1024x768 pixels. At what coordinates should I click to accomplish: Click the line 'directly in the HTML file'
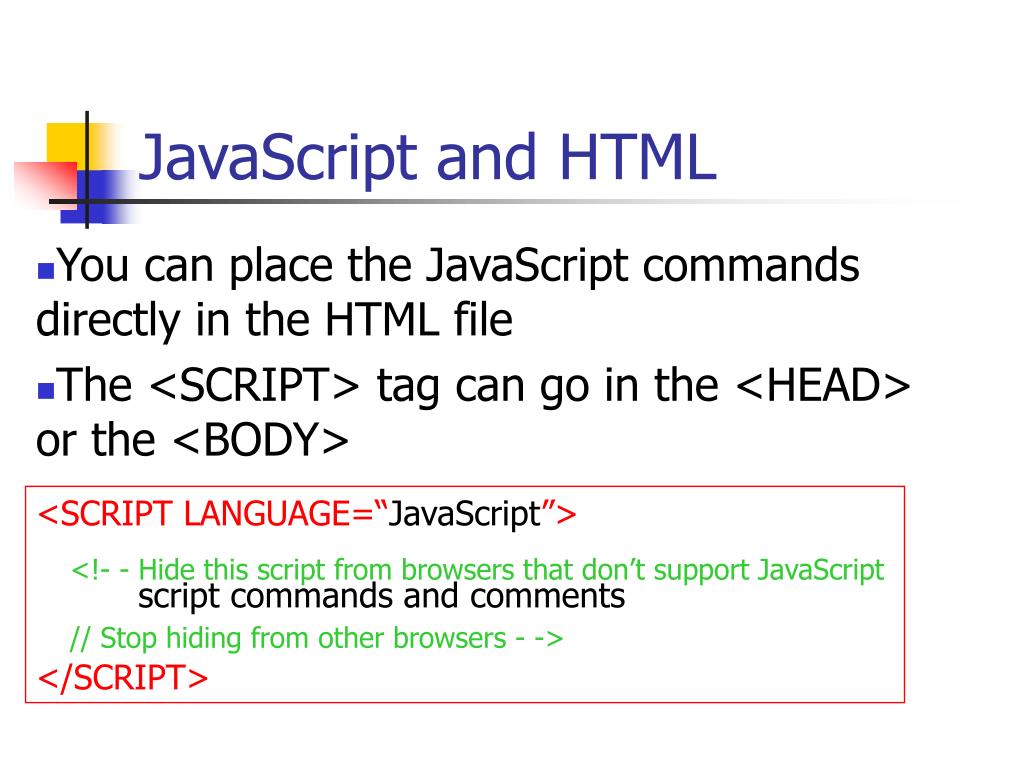point(274,320)
